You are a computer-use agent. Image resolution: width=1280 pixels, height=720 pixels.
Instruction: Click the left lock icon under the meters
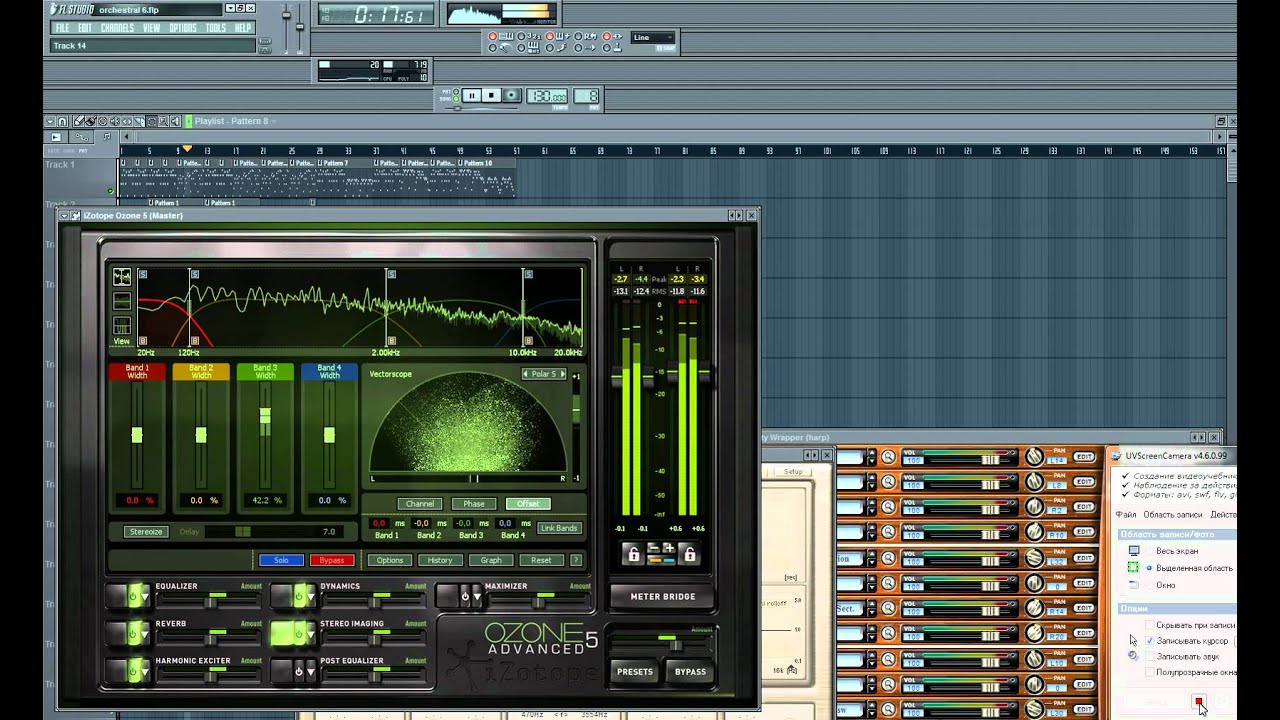[632, 554]
